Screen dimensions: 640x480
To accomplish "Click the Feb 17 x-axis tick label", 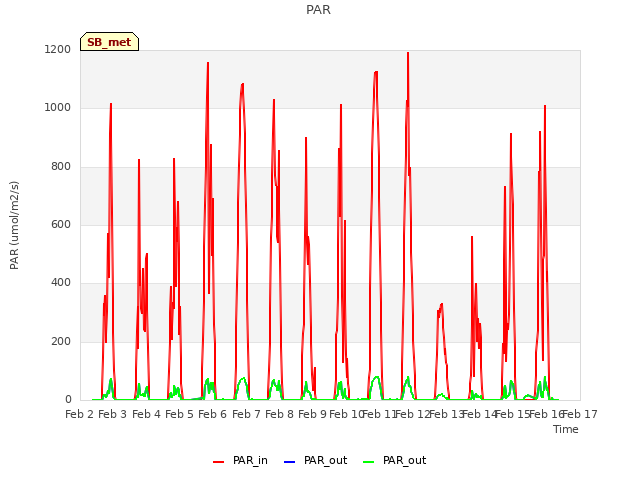I will (x=580, y=414).
